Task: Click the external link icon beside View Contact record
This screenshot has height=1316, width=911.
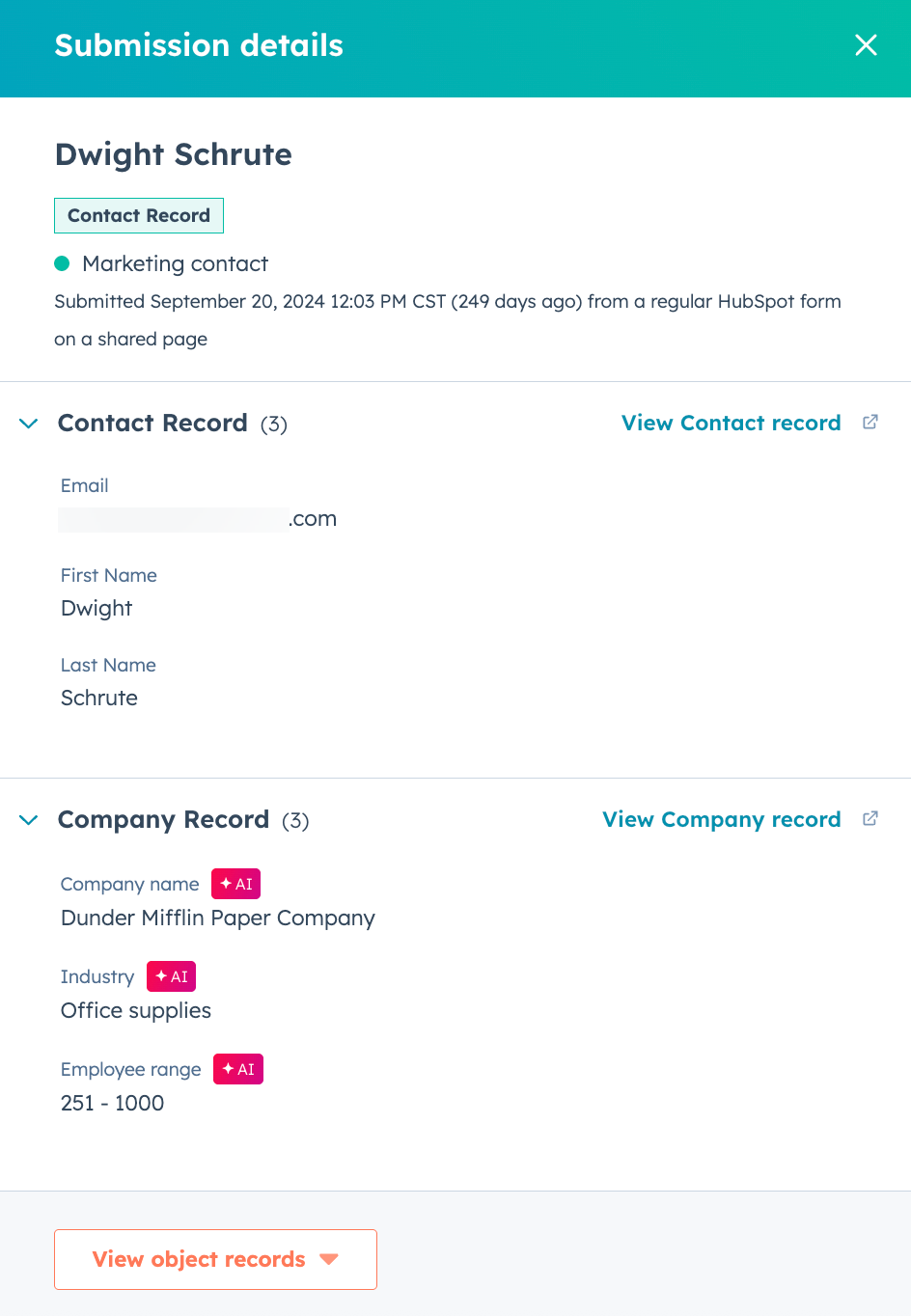Action: tap(870, 422)
